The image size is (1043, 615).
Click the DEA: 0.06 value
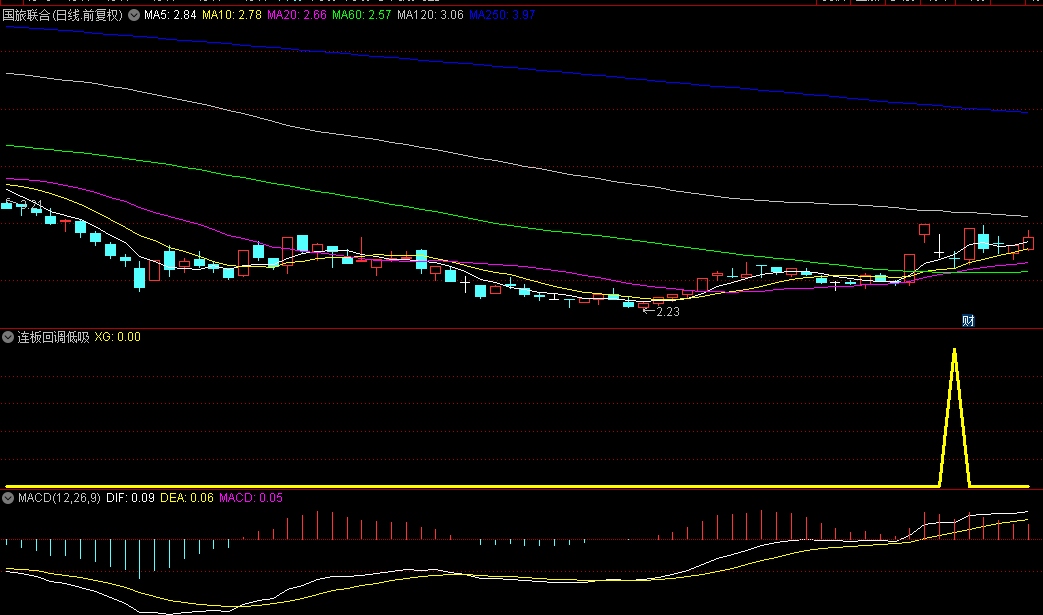coord(187,498)
